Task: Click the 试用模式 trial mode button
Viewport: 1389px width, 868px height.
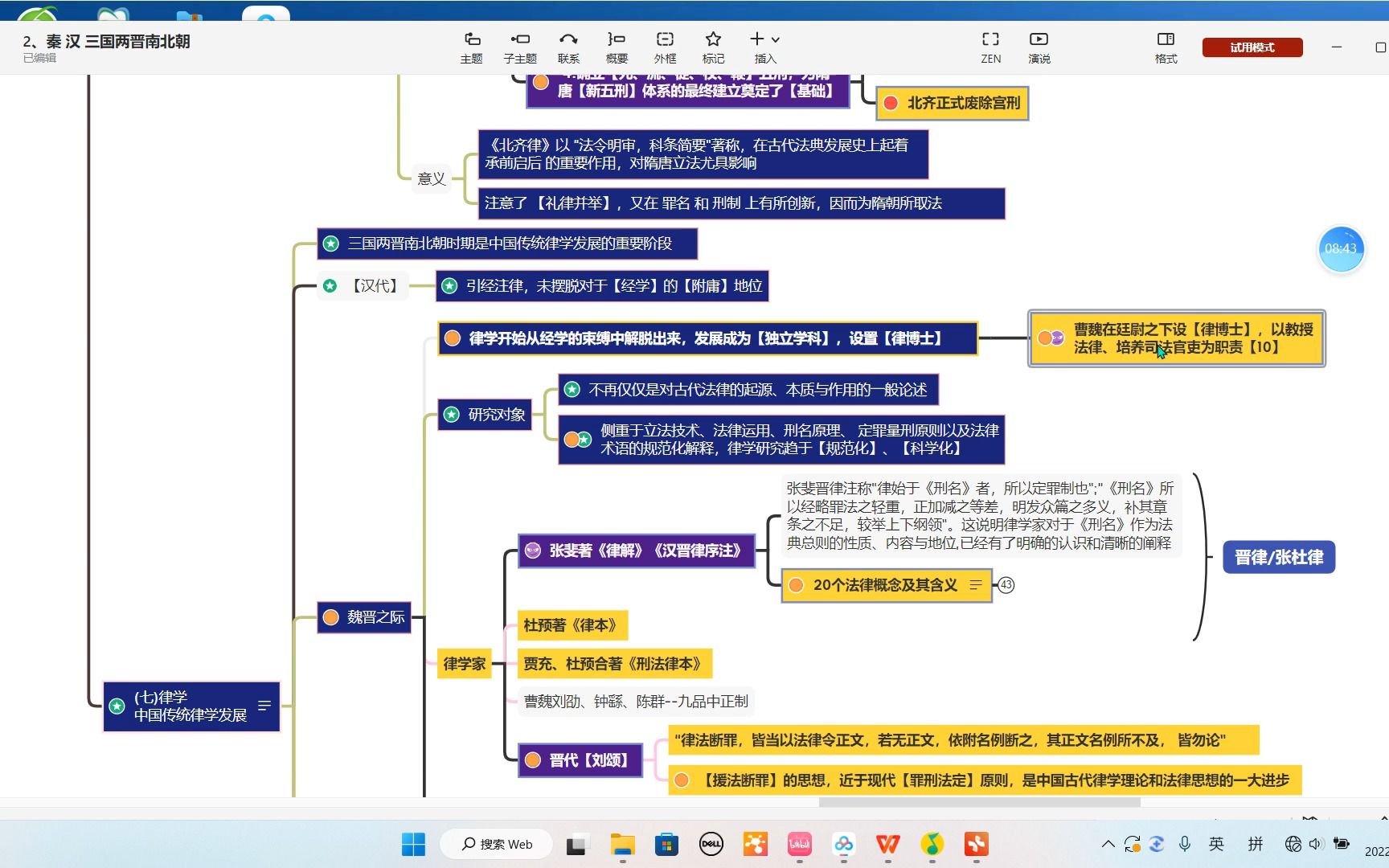Action: point(1252,47)
